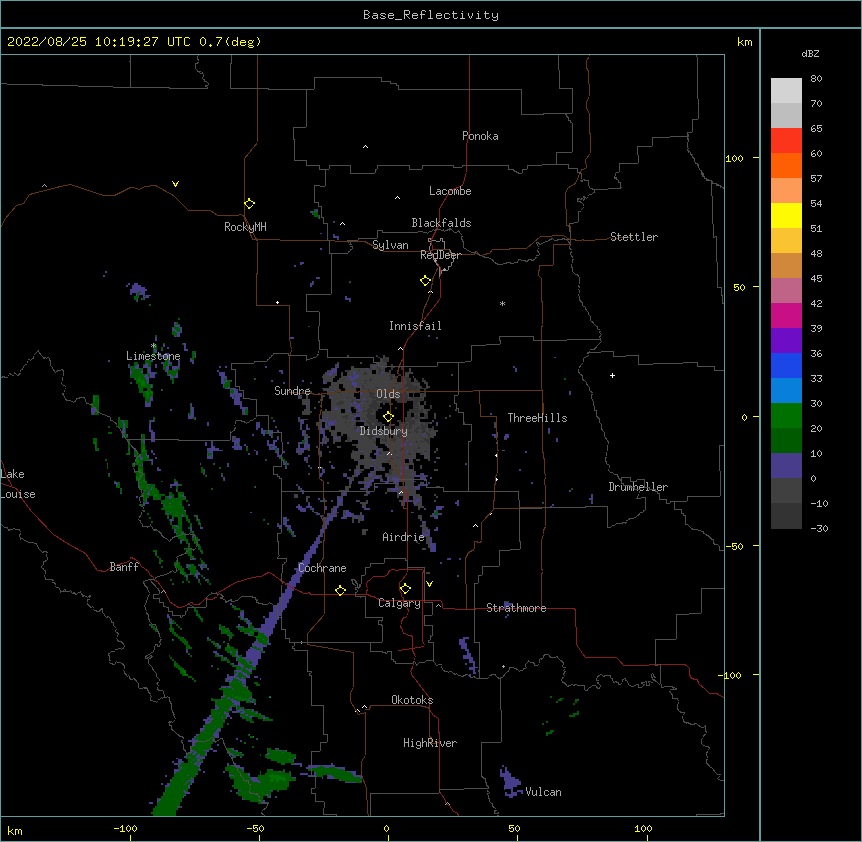Click the -100 tick on the bottom axis
862x842 pixels.
pyautogui.click(x=126, y=828)
